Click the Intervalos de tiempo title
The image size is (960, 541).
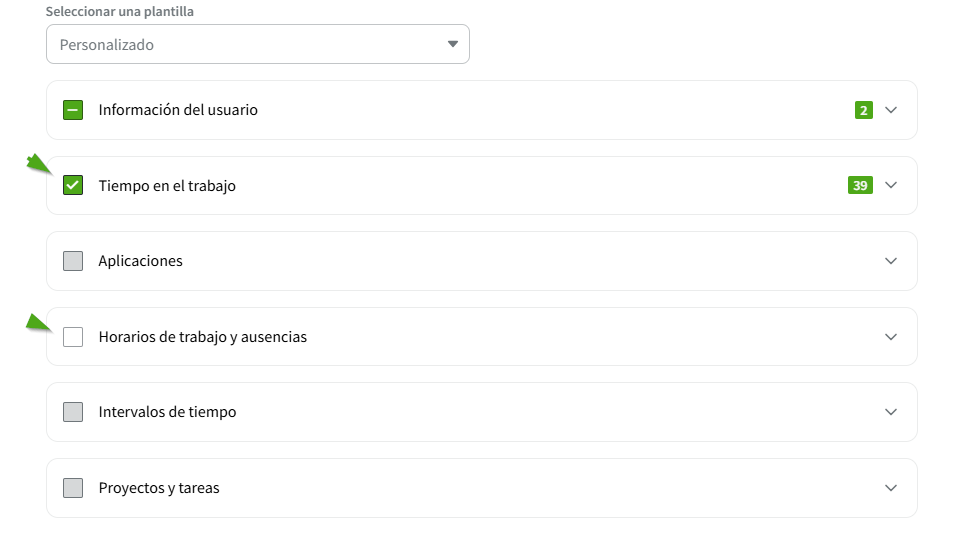coord(167,412)
